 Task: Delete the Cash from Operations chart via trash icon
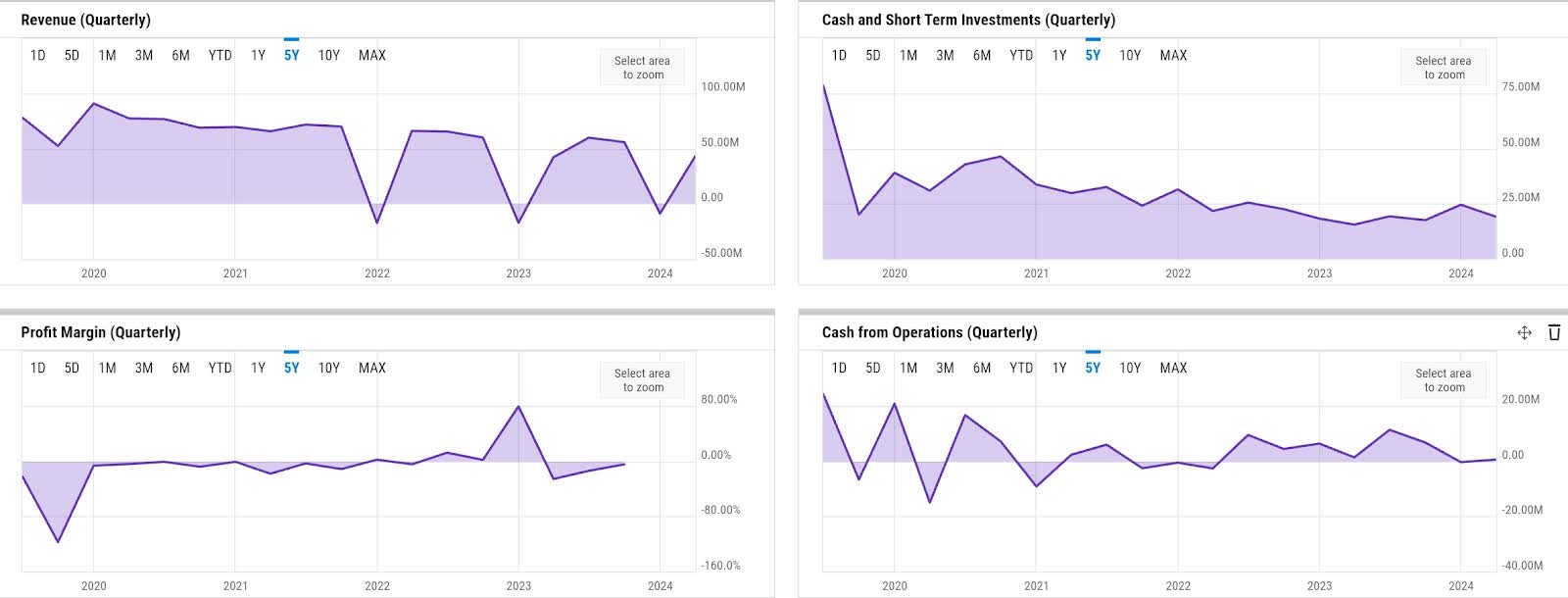click(1554, 333)
